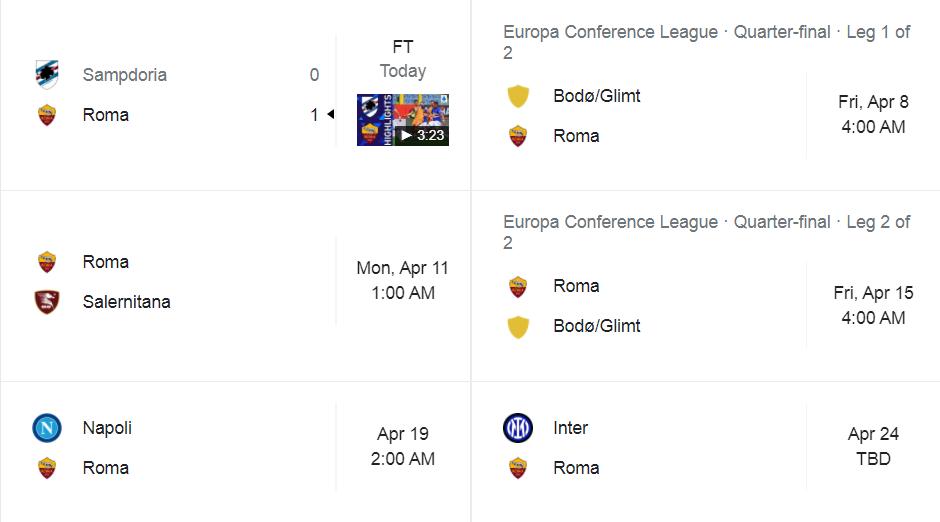Screen dimensions: 940x522
Task: Click Roma crest in Inter match
Action: pyautogui.click(x=518, y=467)
